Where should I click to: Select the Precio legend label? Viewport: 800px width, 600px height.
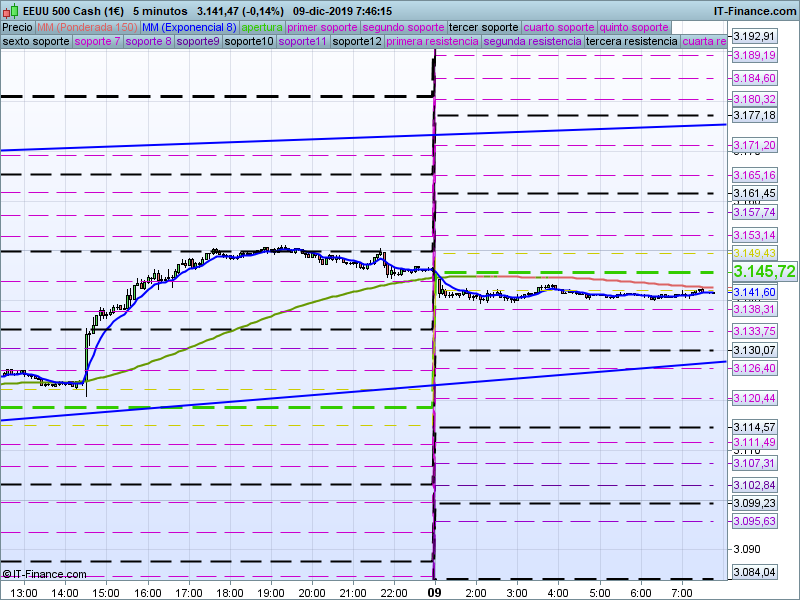17,27
